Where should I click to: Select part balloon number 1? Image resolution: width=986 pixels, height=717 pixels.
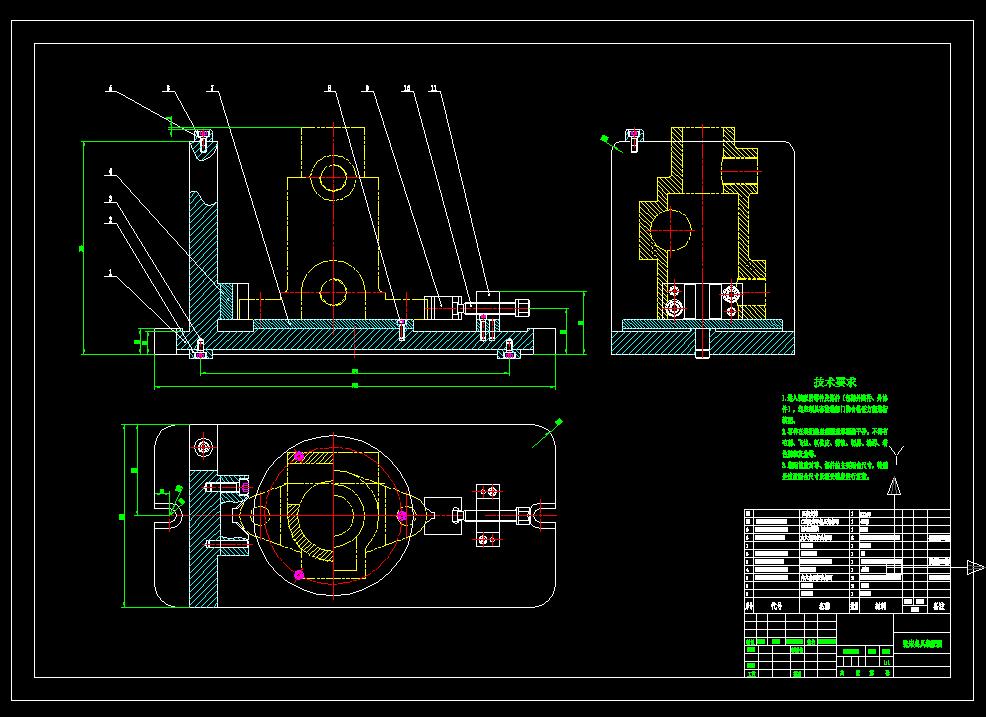pos(111,273)
